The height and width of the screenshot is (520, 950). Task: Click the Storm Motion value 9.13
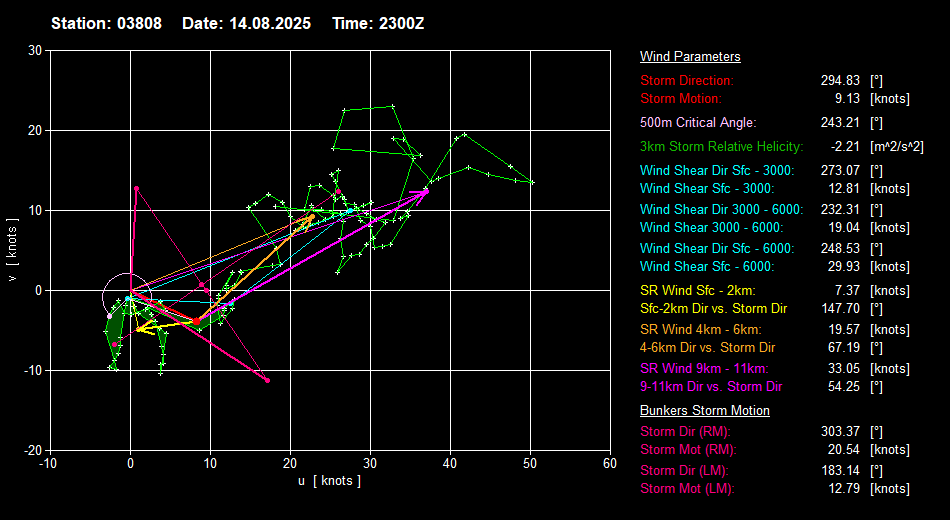click(847, 98)
